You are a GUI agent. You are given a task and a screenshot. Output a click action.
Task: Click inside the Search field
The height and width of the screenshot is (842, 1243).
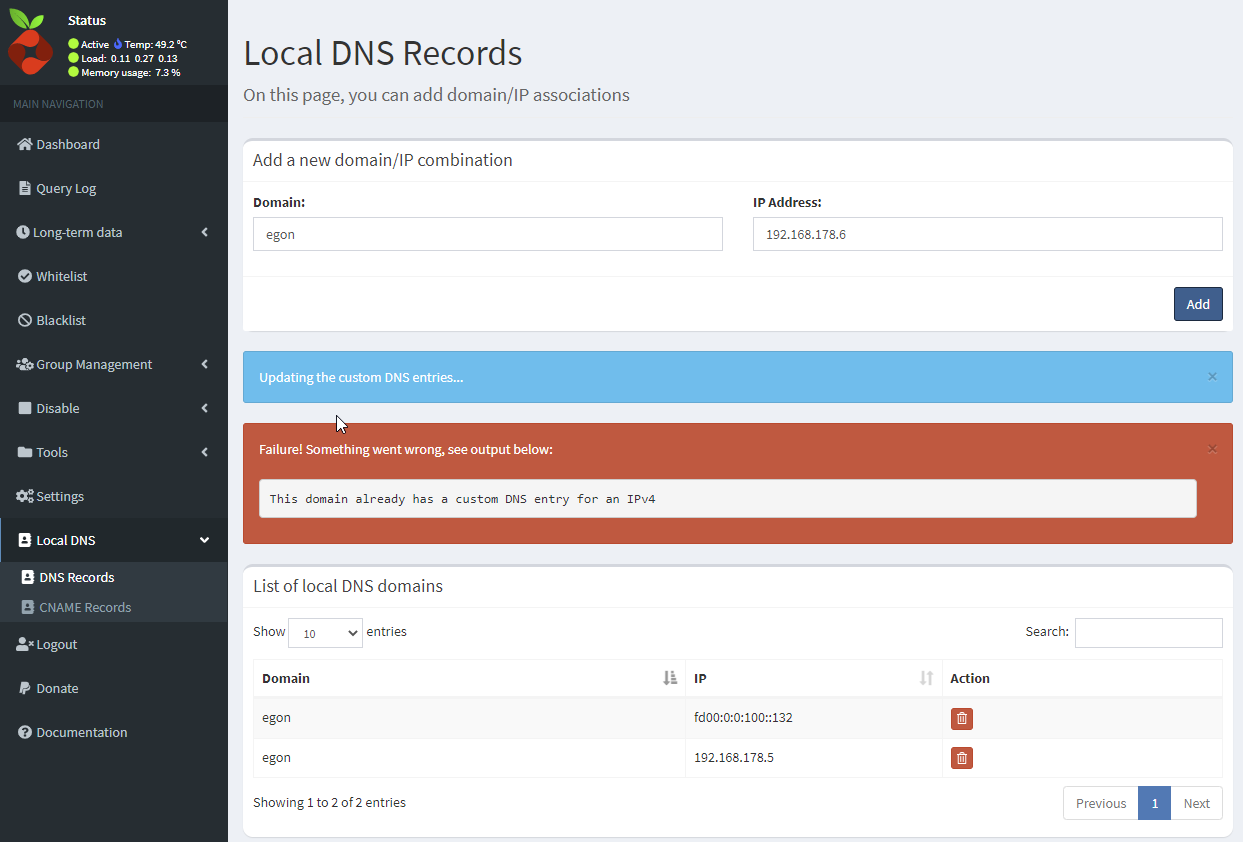coord(1148,632)
